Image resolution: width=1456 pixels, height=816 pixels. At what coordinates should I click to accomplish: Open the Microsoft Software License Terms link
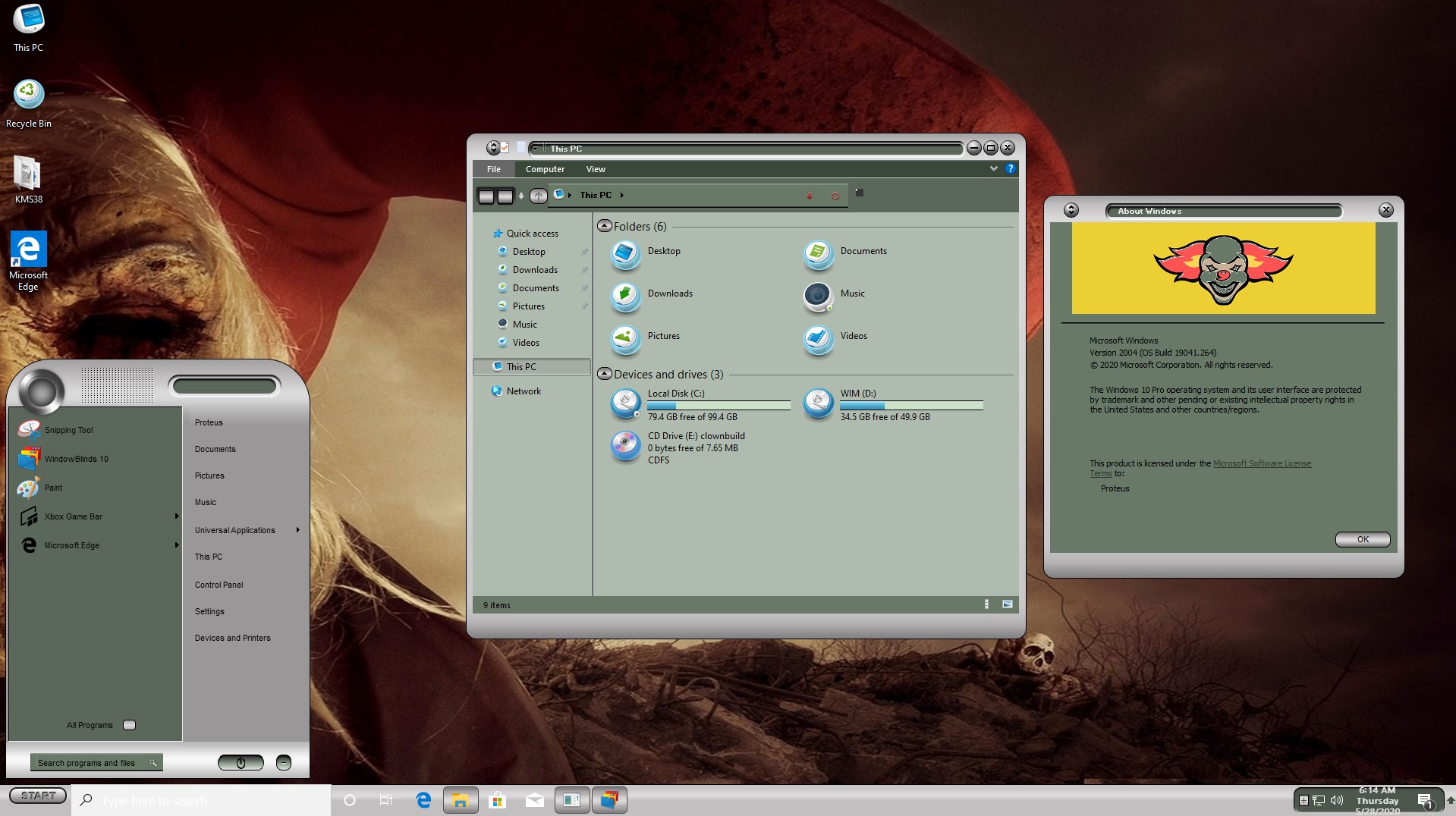[x=1200, y=469]
